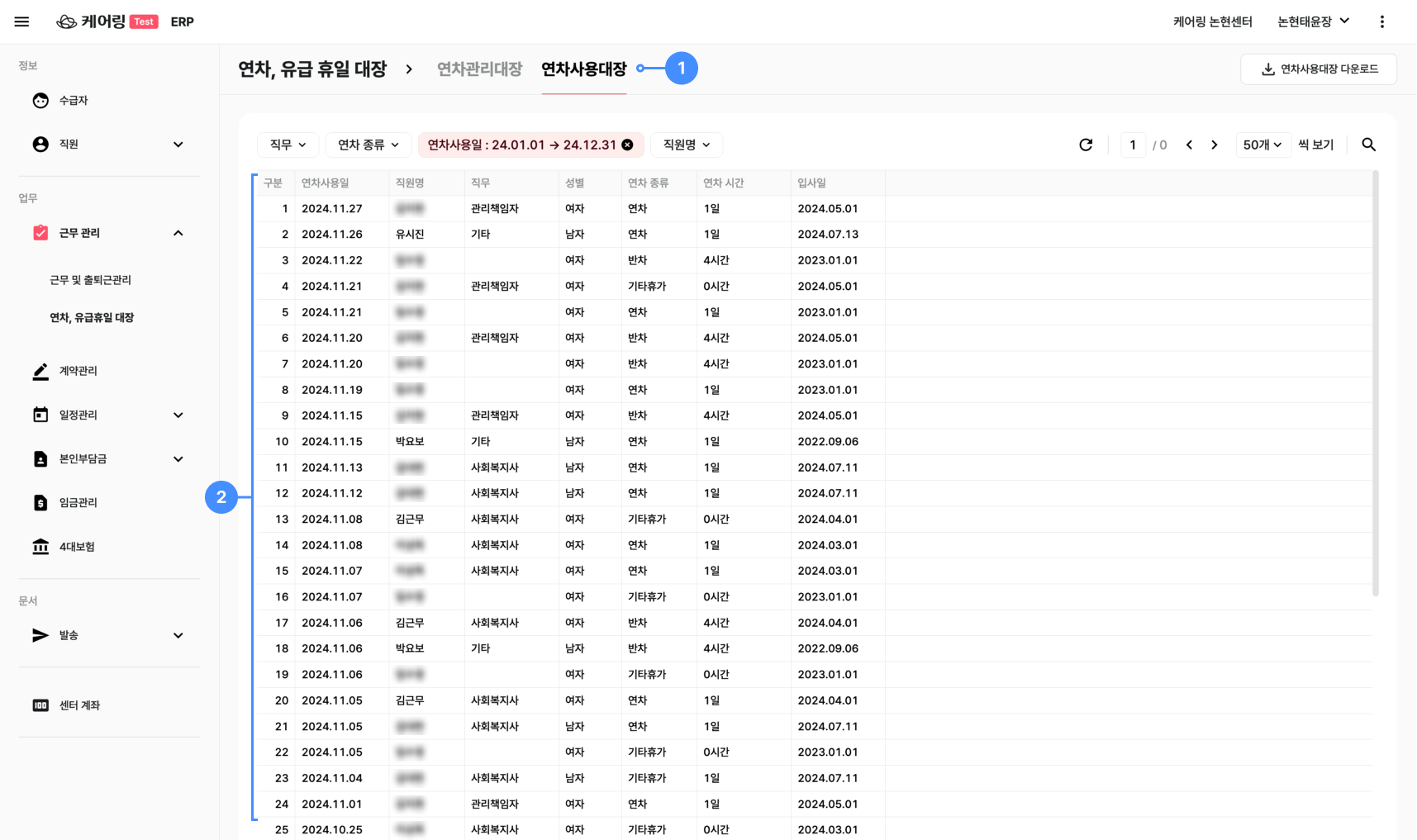This screenshot has width=1417, height=840.
Task: Open the hamburger menu icon
Action: 21,21
